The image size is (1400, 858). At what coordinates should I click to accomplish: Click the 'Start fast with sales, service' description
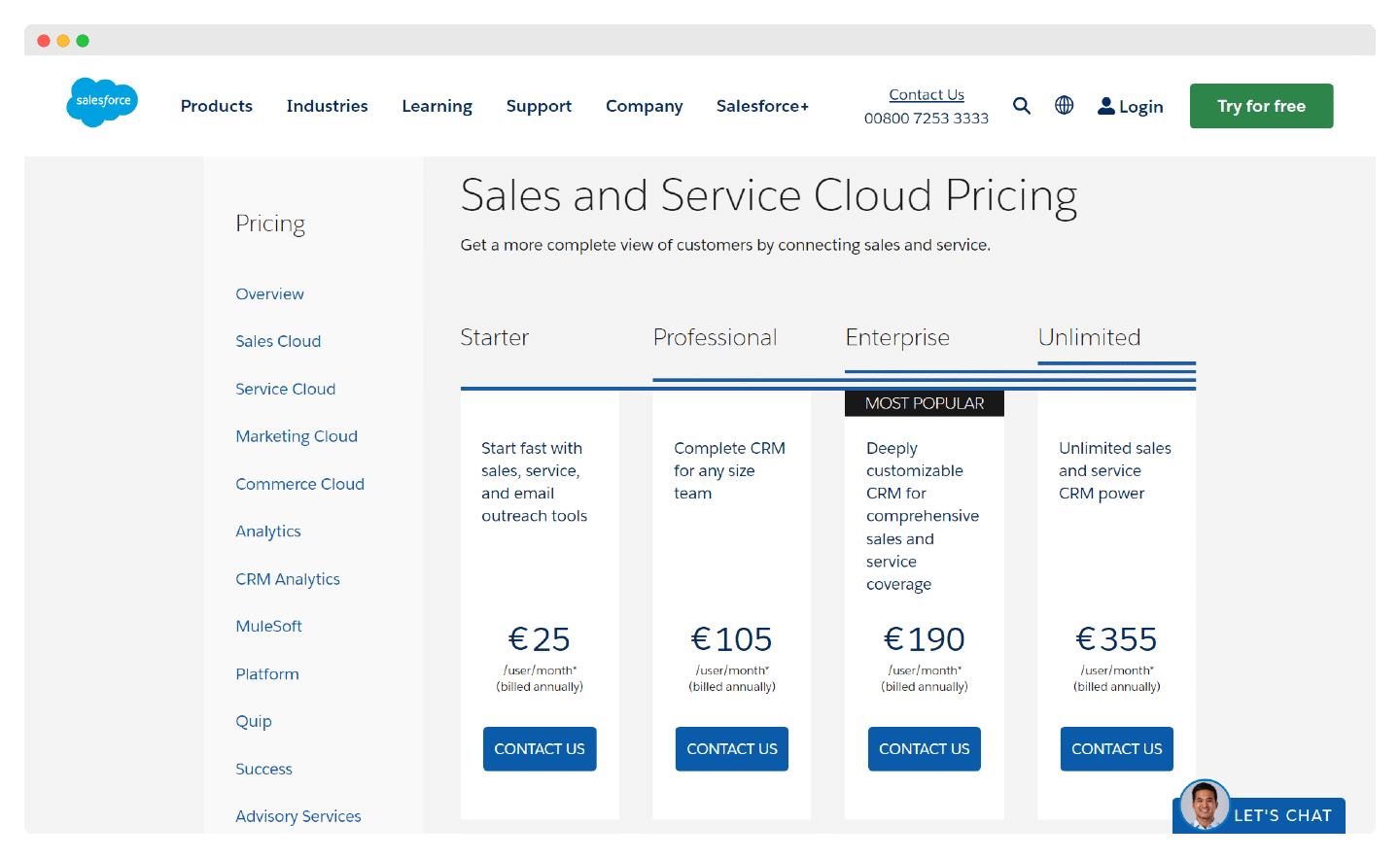click(x=535, y=482)
